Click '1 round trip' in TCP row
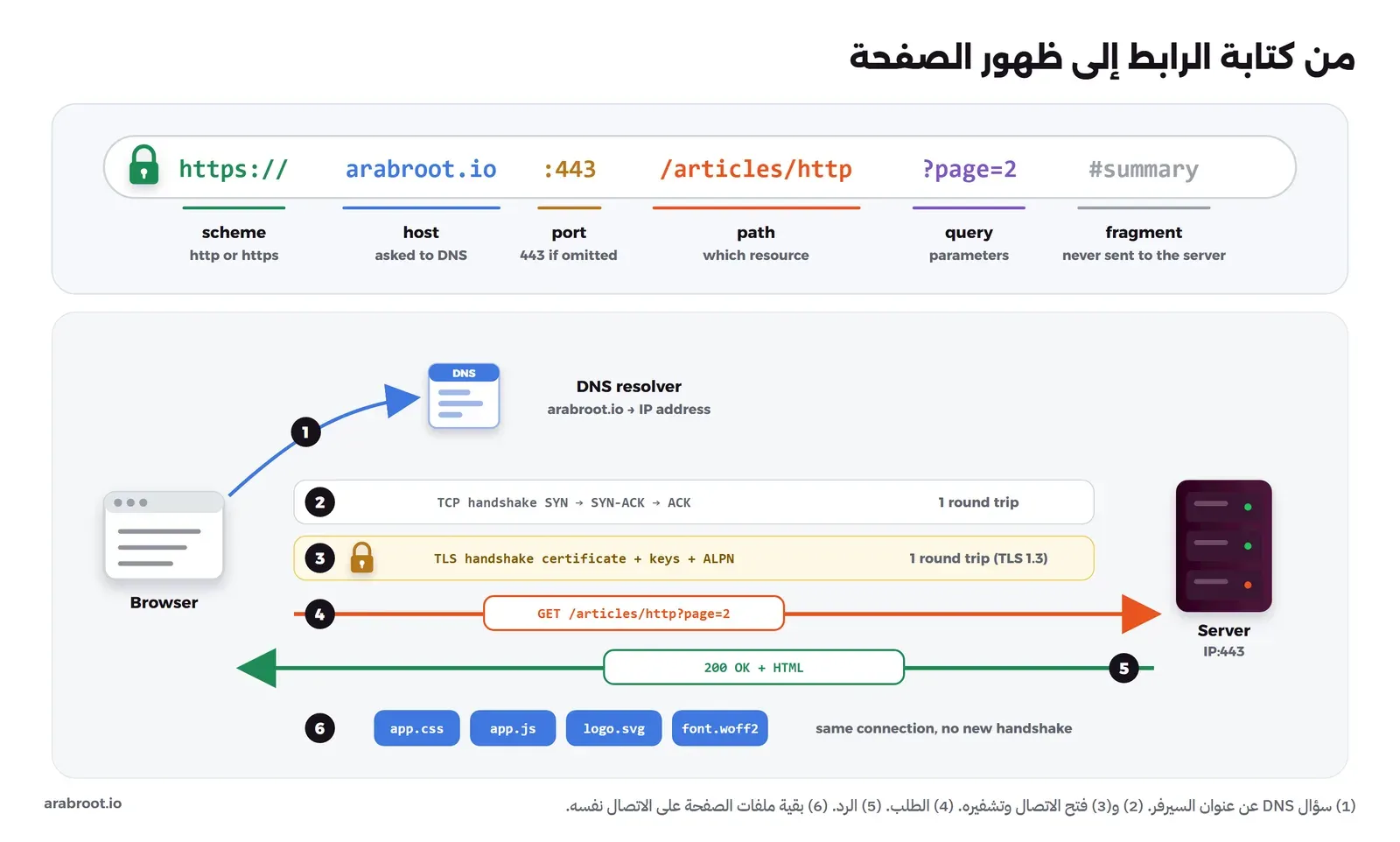 978,502
